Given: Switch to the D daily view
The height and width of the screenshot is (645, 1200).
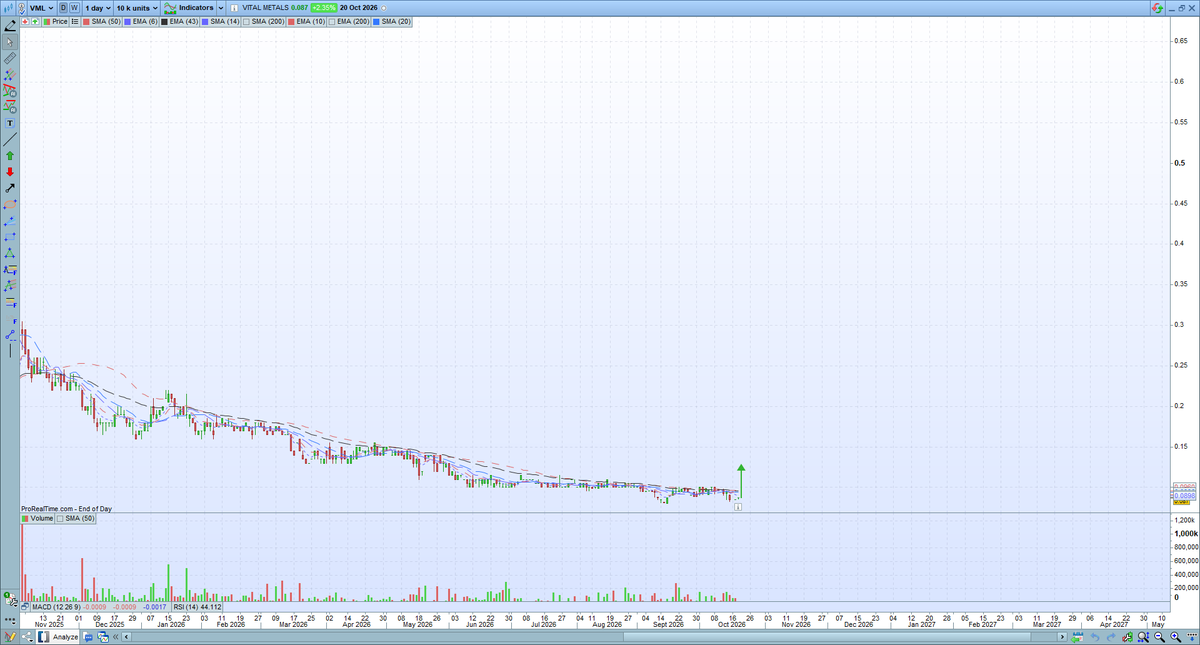Looking at the screenshot, I should click(63, 8).
